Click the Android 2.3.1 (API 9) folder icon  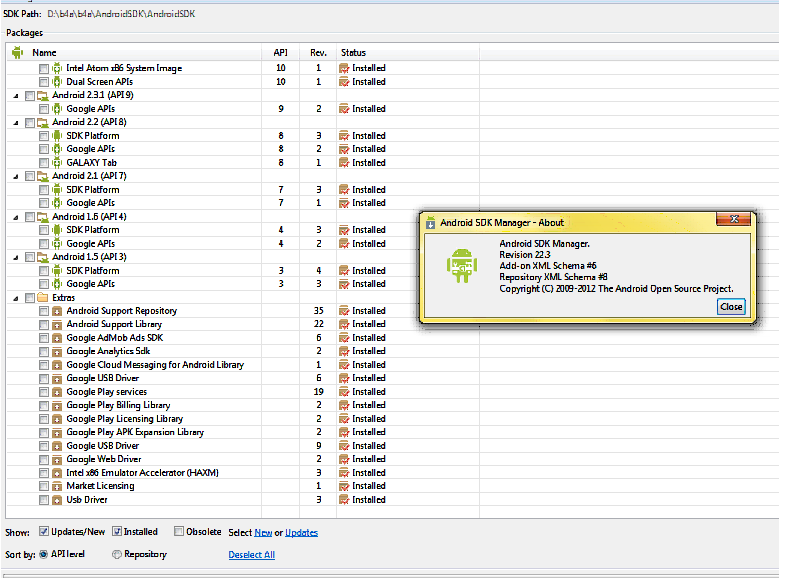(43, 95)
